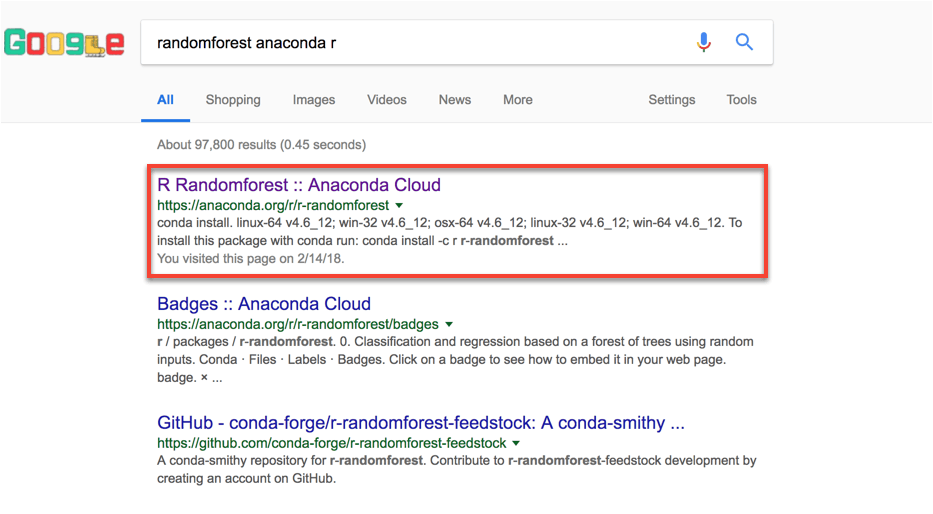Open dropdown arrow next to github.com conda-forge URL
Viewport: 933px width, 514px height.
516,443
